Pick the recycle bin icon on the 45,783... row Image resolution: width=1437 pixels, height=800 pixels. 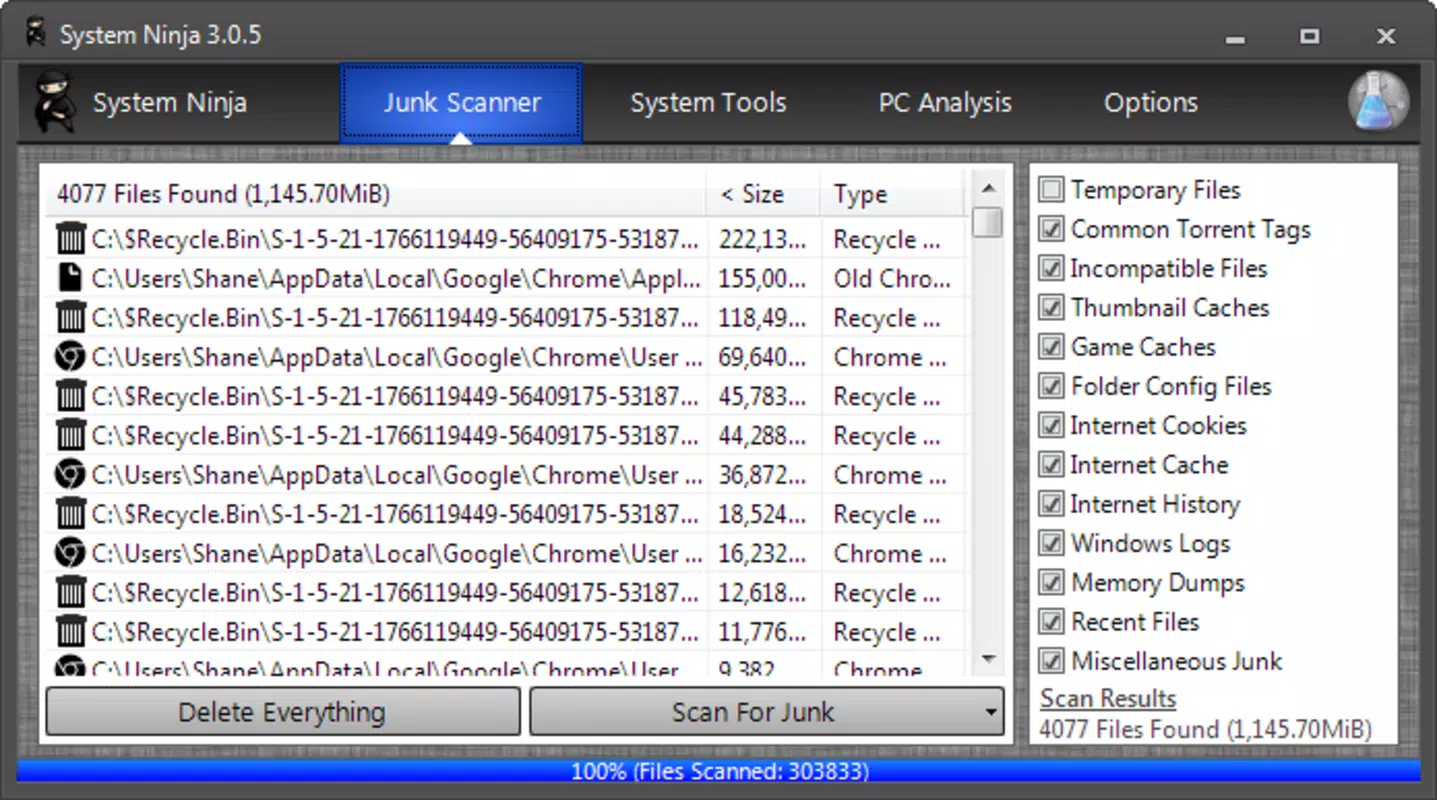click(70, 396)
